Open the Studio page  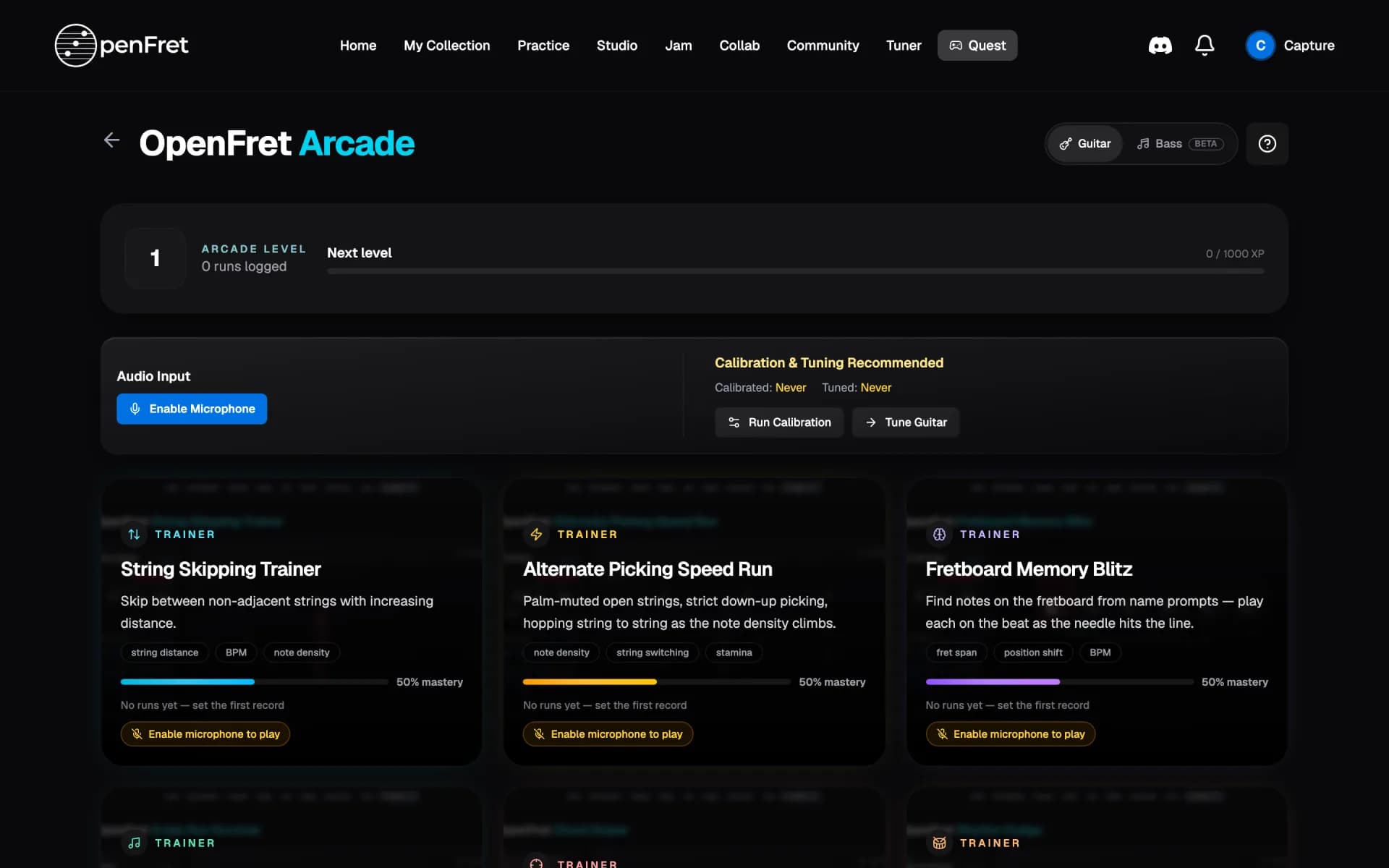click(x=617, y=46)
